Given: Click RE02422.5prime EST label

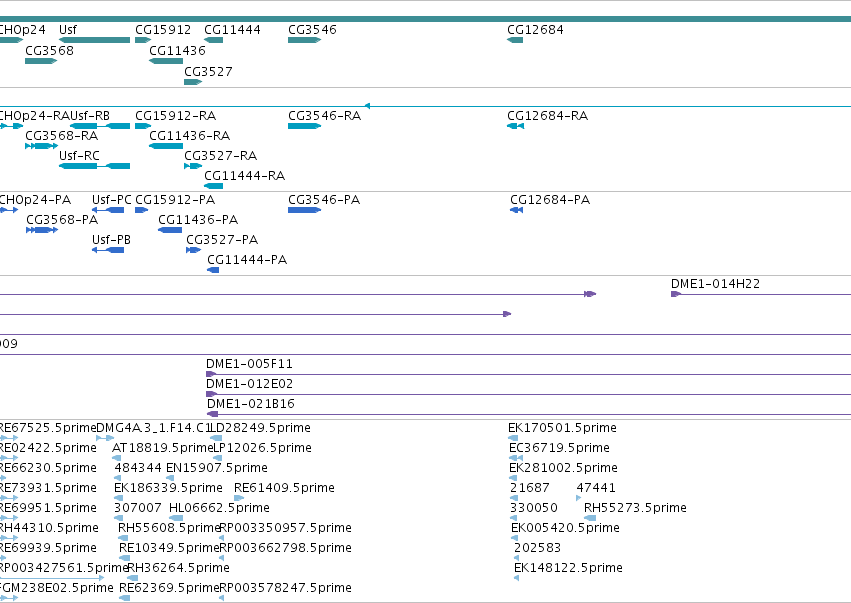Looking at the screenshot, I should (x=48, y=448).
